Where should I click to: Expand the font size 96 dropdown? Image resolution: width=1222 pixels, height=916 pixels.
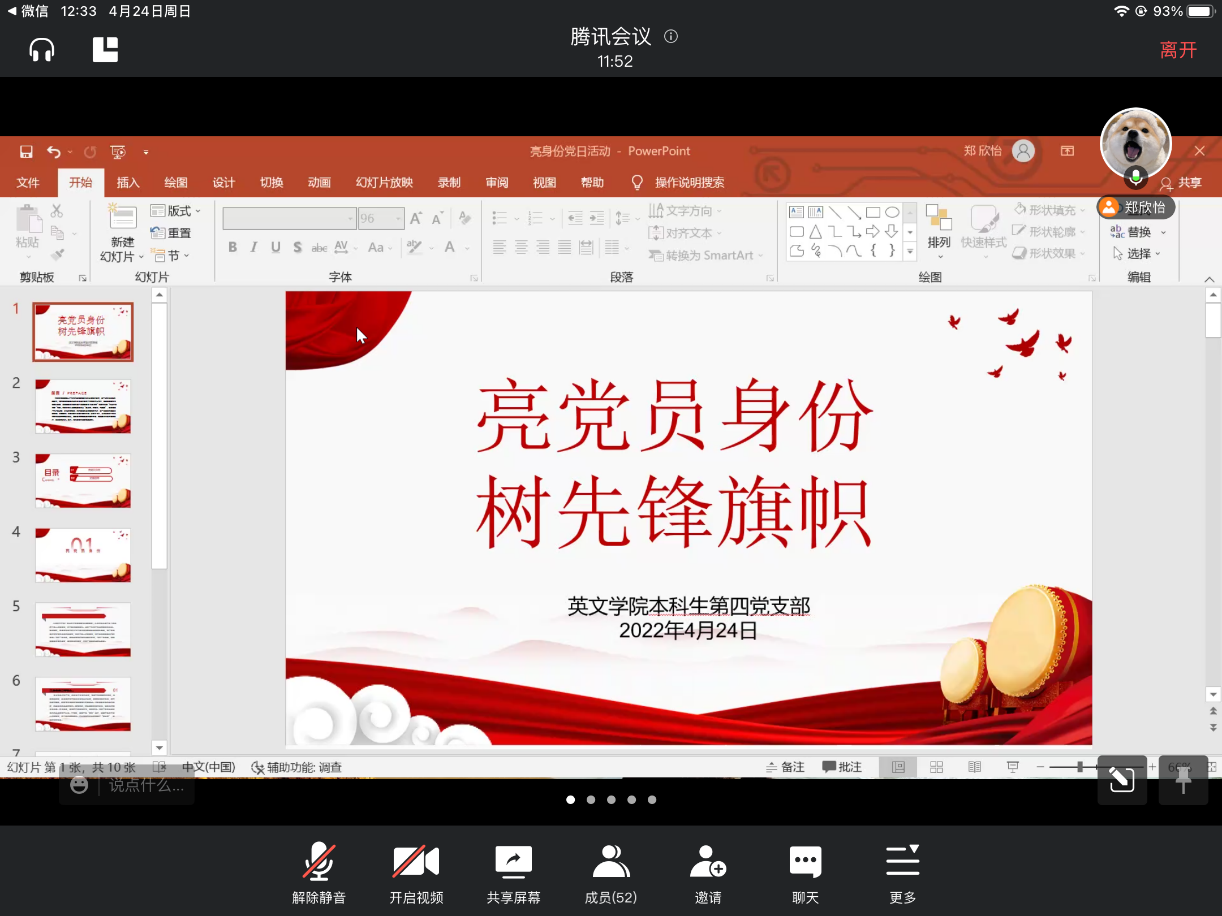396,218
